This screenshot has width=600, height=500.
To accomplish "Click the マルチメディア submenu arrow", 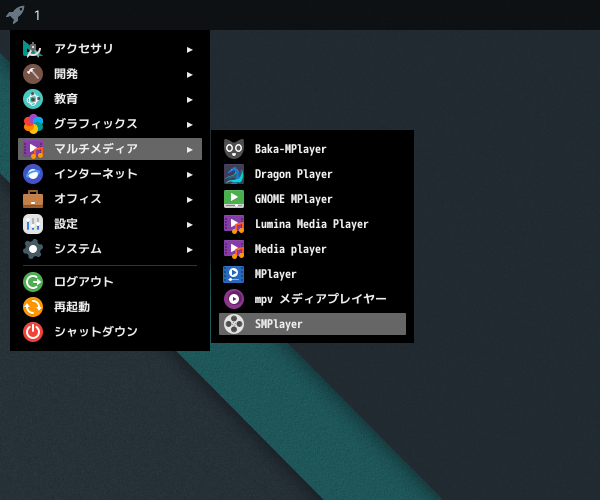I will [189, 150].
